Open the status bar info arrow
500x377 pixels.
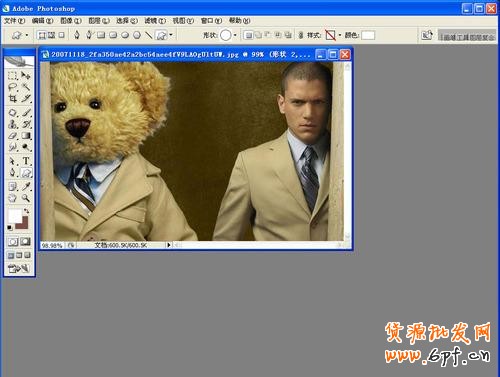click(x=169, y=245)
